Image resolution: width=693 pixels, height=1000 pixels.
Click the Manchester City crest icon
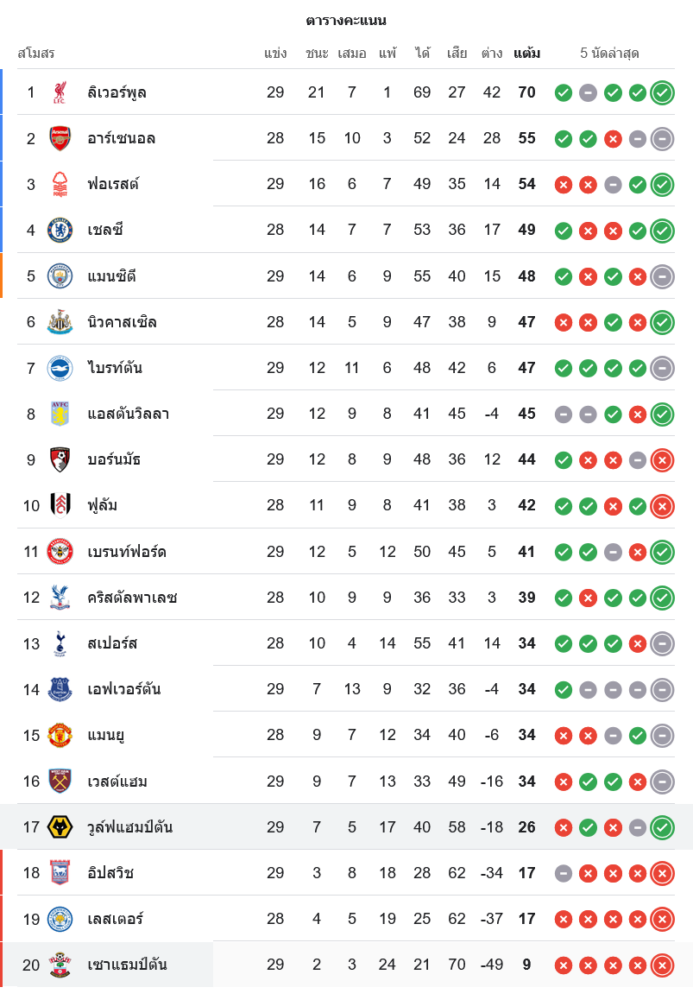point(60,276)
